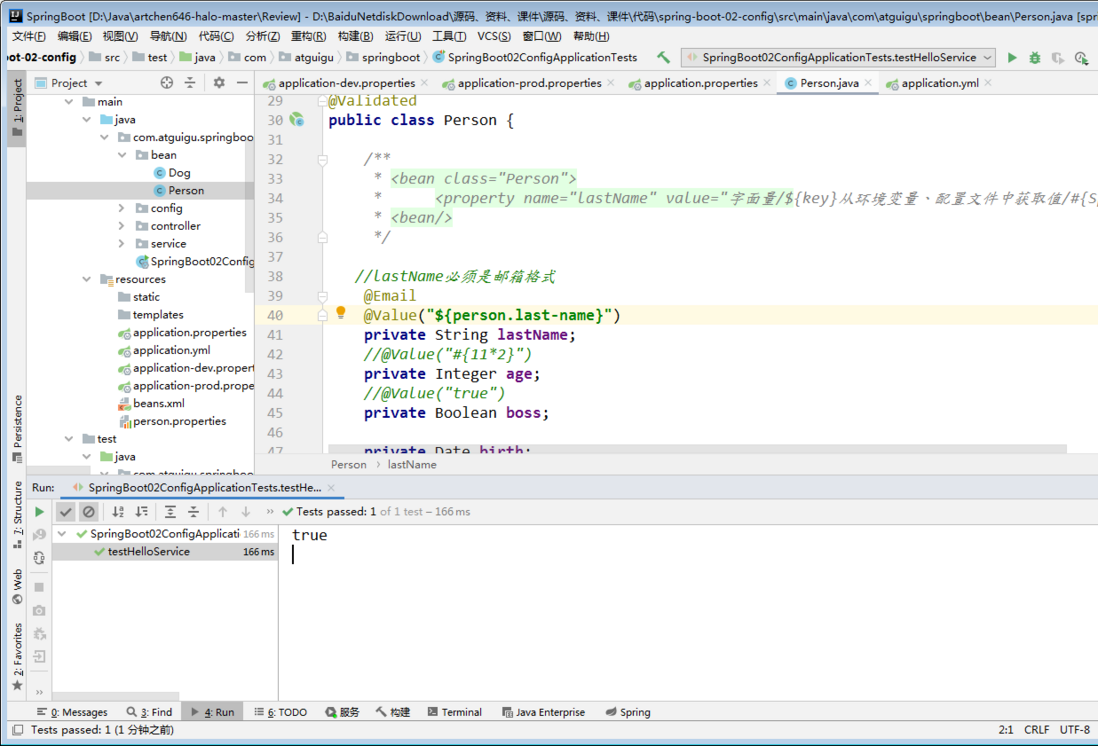Screen dimensions: 1098x746
Task: Click the locate file target icon in Project panel
Action: click(167, 83)
